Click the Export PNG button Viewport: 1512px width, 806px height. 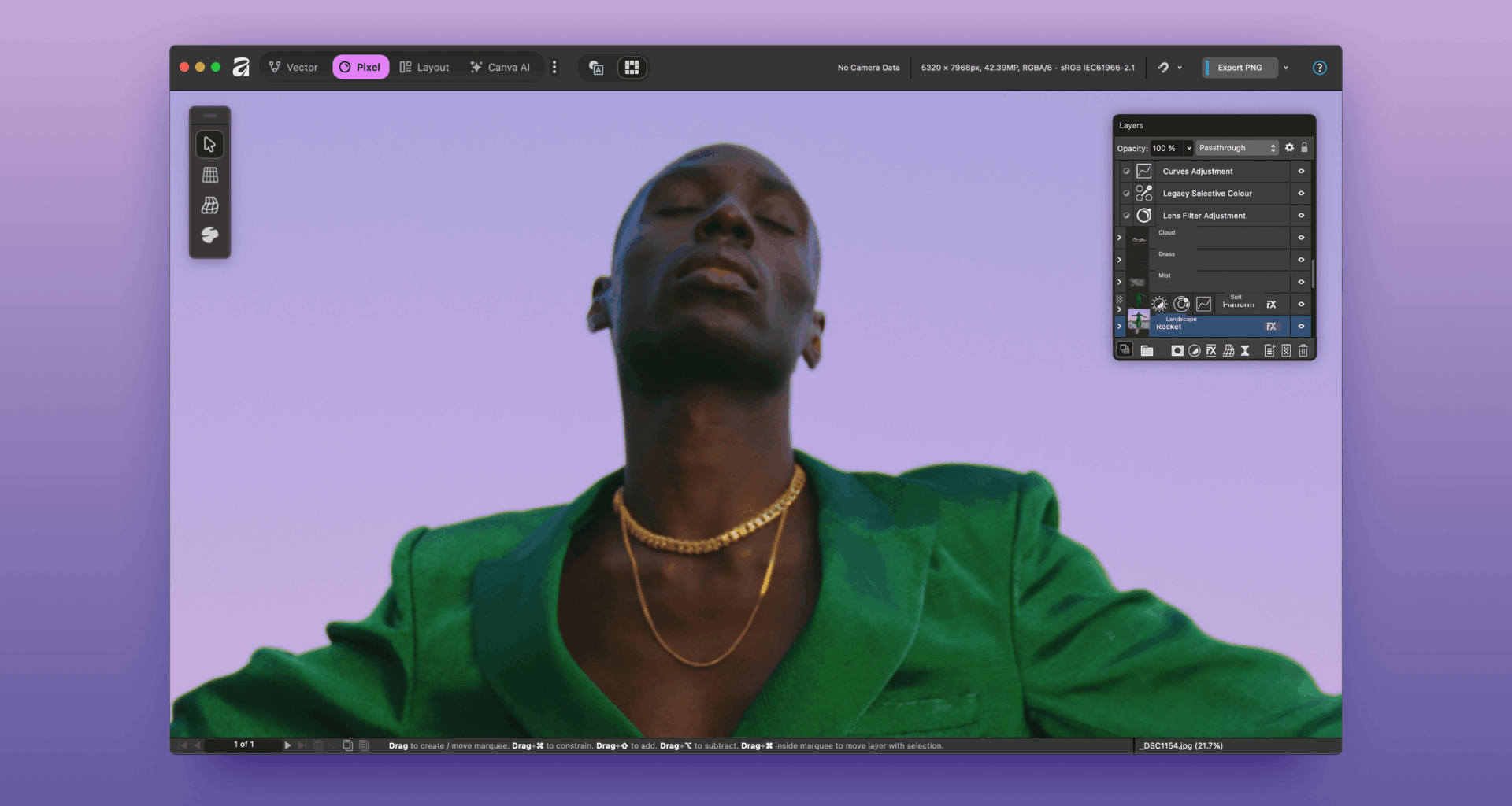1240,68
